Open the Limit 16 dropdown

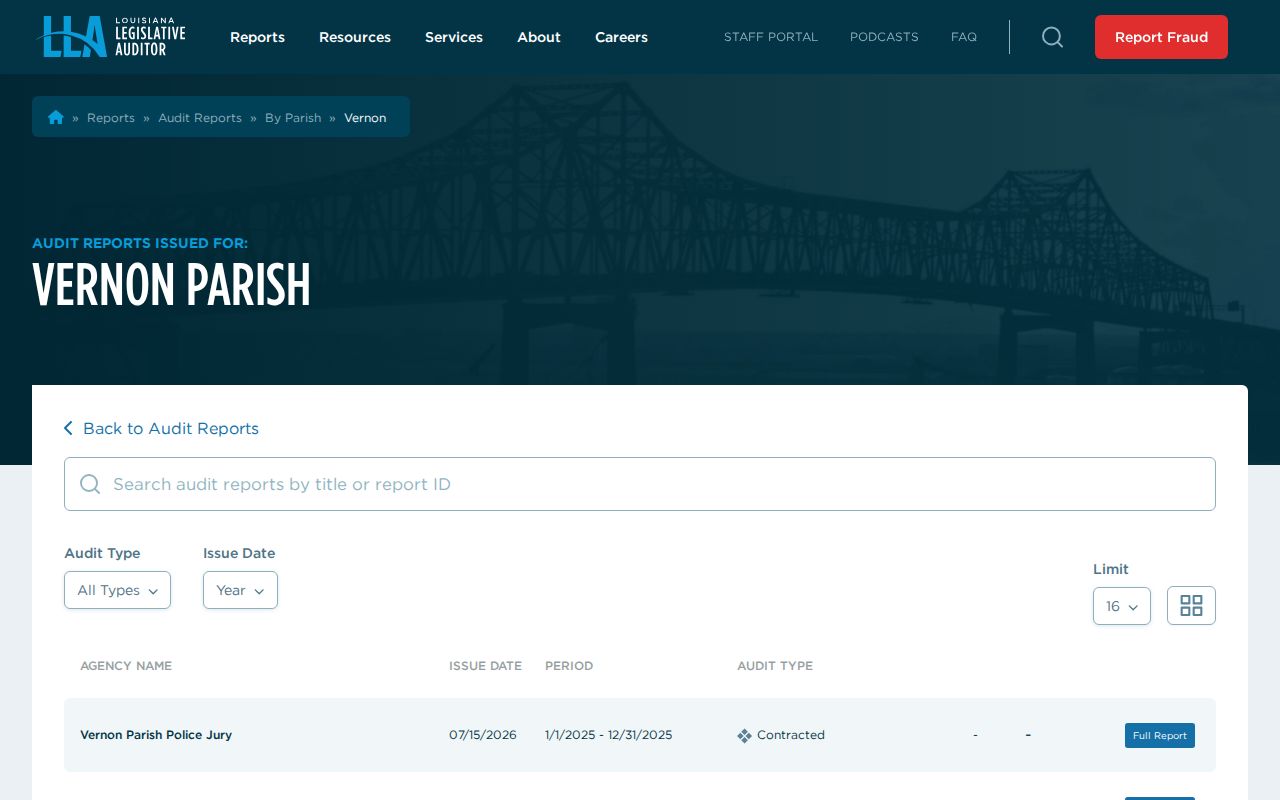[1121, 606]
